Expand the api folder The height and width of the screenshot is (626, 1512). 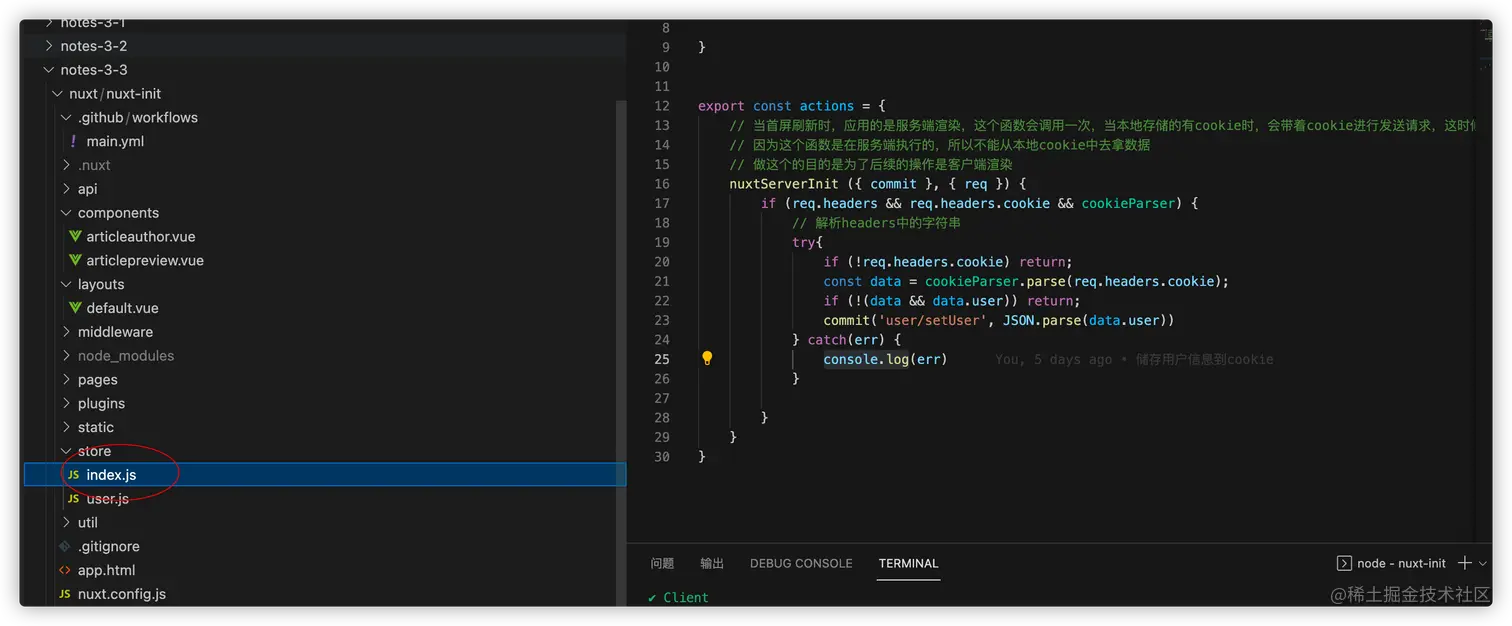click(66, 189)
